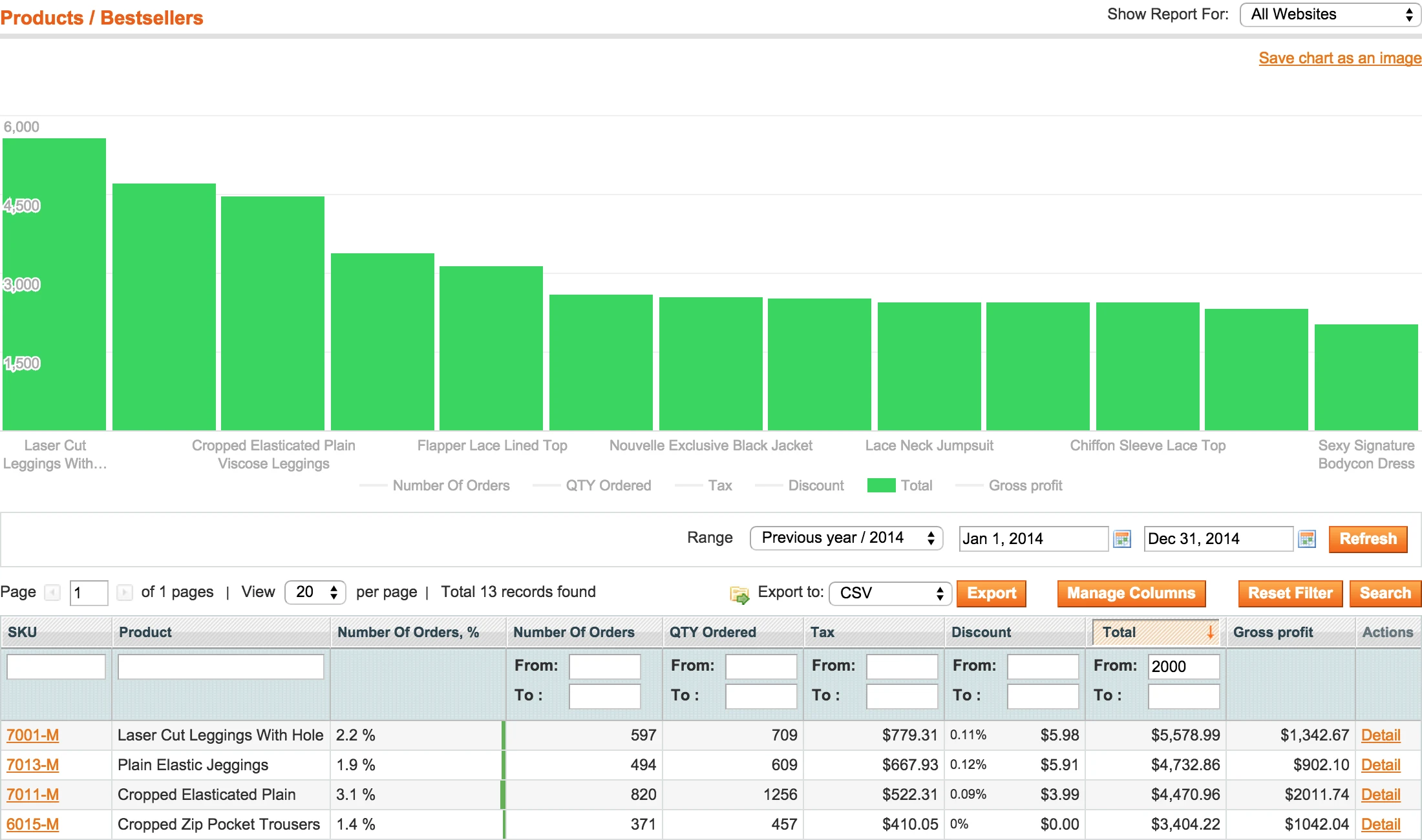Open the Show Report For websites dropdown

click(1329, 14)
